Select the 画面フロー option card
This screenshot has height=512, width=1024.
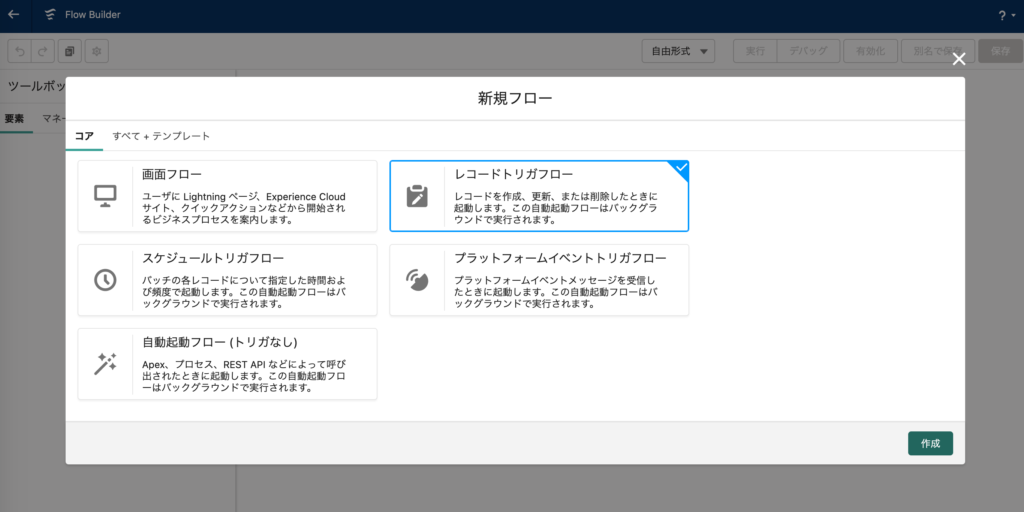[x=227, y=196]
